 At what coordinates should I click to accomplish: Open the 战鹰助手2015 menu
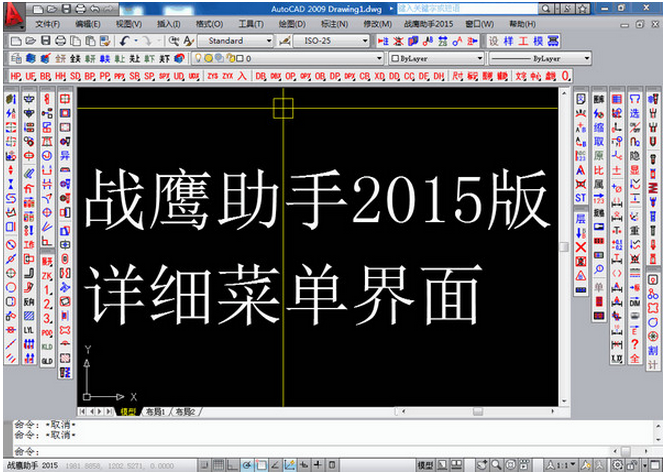click(428, 24)
